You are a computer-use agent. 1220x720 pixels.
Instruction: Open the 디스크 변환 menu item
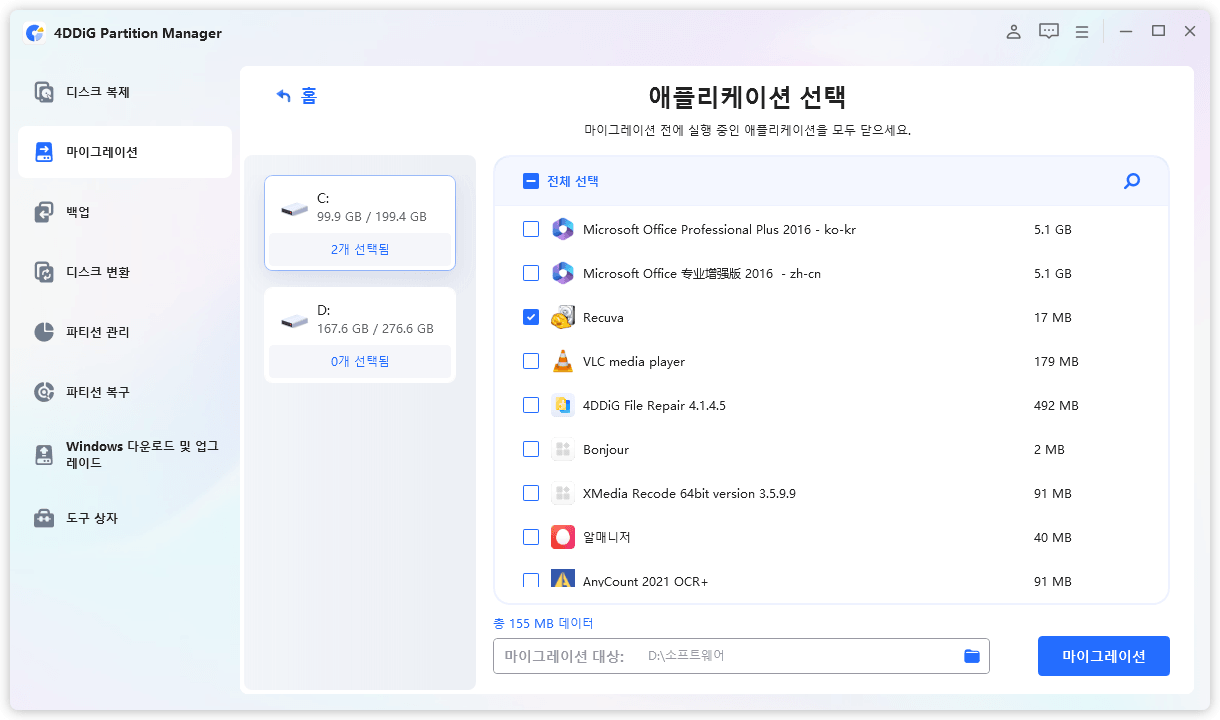click(125, 272)
